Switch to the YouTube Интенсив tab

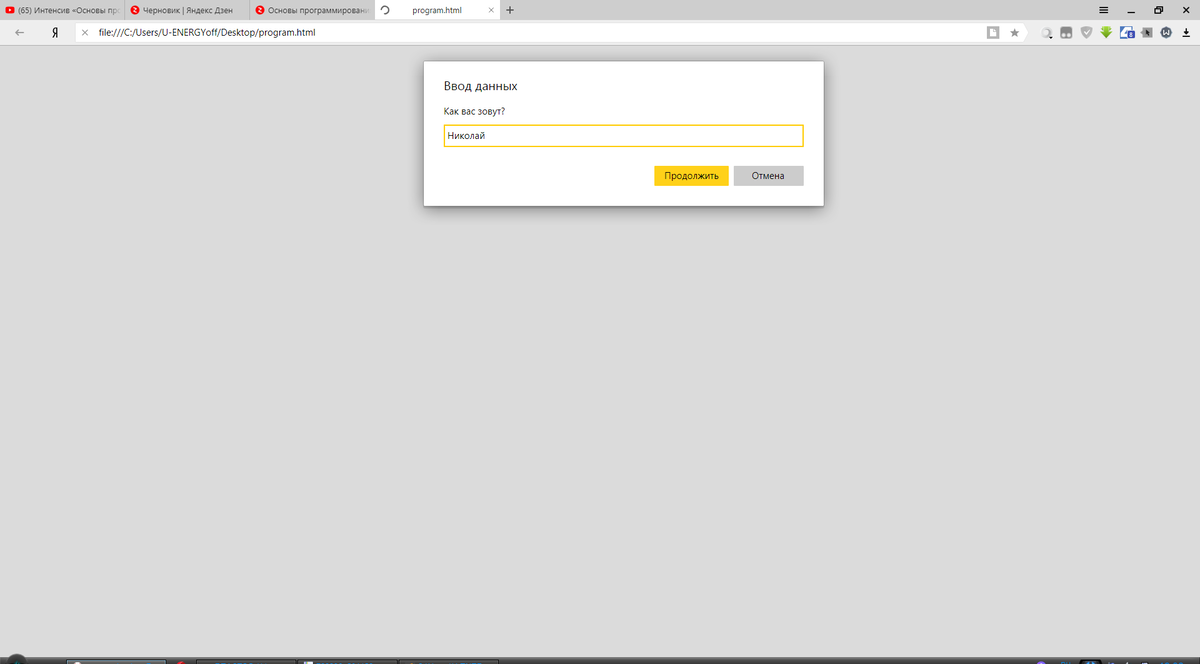[x=62, y=9]
